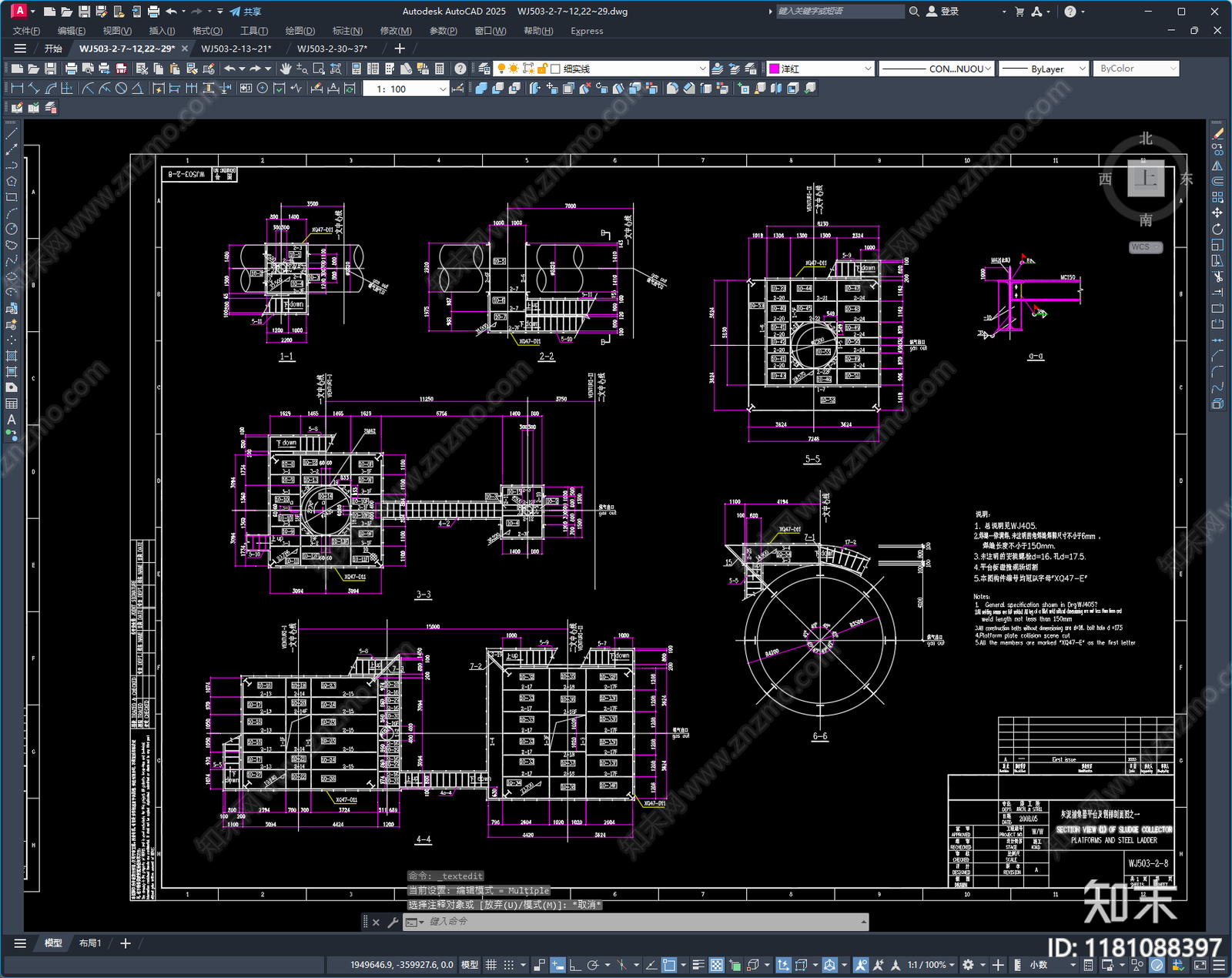This screenshot has height=978, width=1232.
Task: Expand the 1:100 dimension style dropdown
Action: point(406,89)
